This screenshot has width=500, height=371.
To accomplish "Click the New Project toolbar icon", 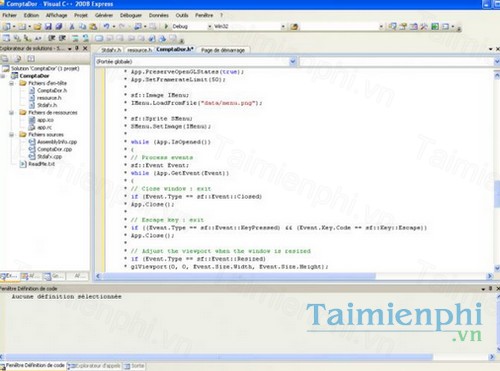I will tap(6, 26).
